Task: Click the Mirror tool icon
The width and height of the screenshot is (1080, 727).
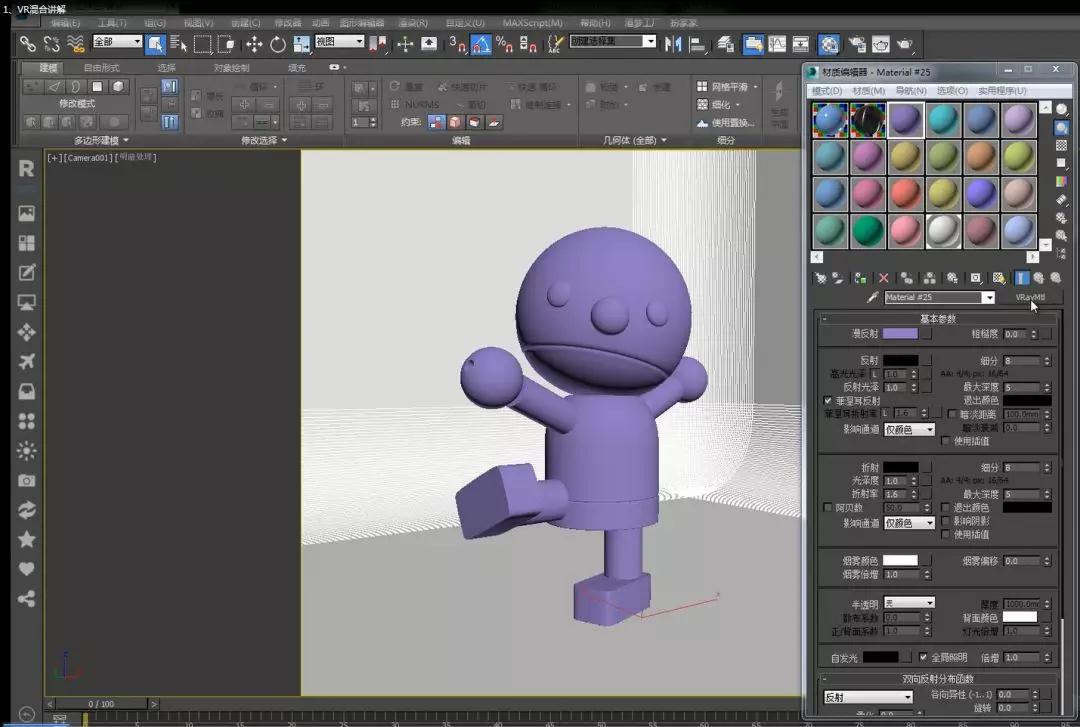Action: 673,45
